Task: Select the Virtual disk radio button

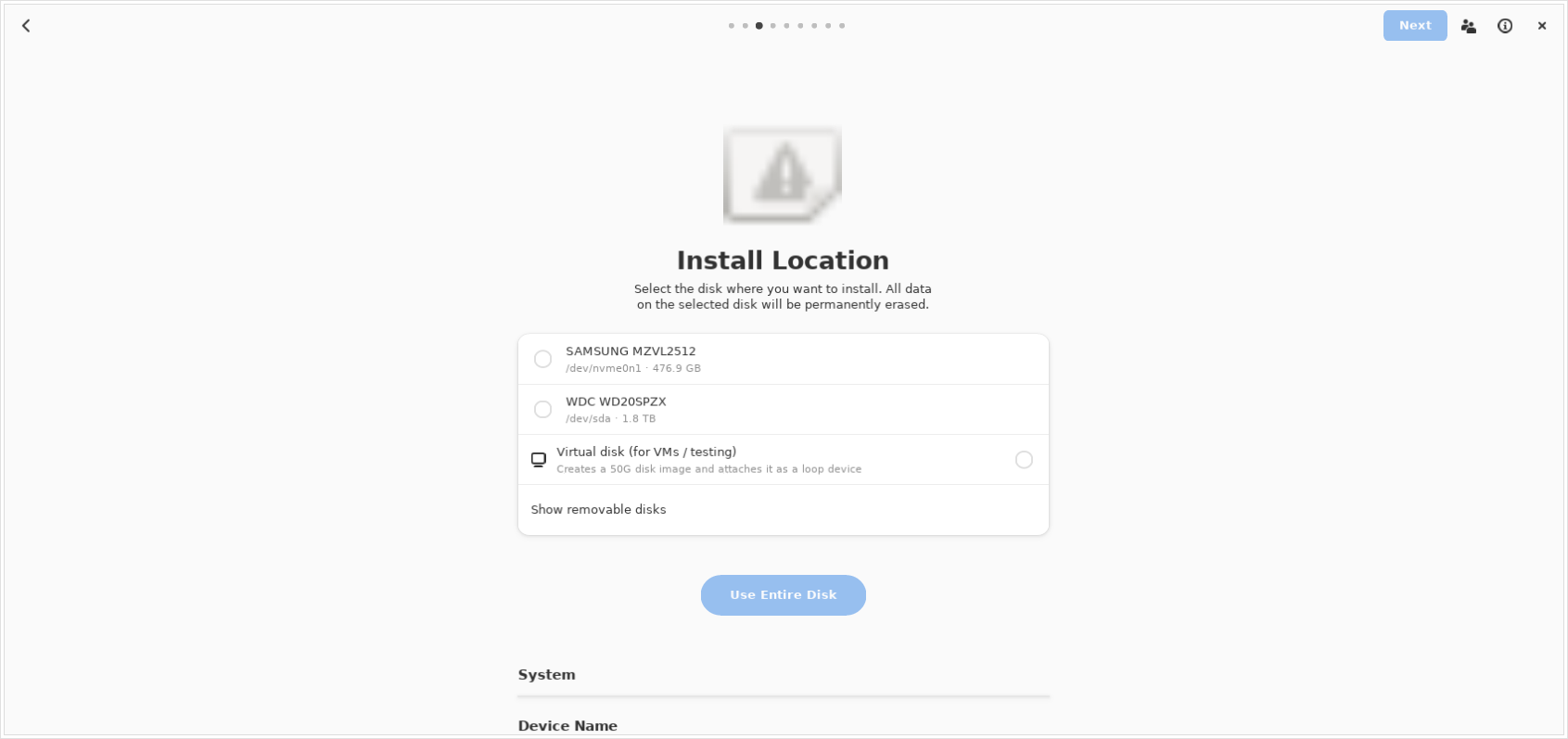Action: tap(1024, 460)
